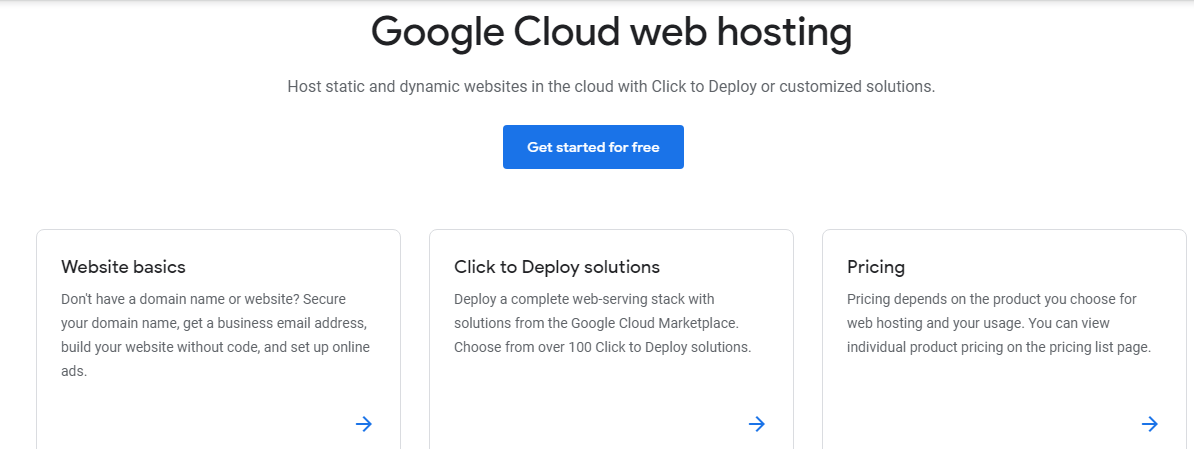Click the Pricing card description paragraph
1194x449 pixels.
tap(998, 323)
